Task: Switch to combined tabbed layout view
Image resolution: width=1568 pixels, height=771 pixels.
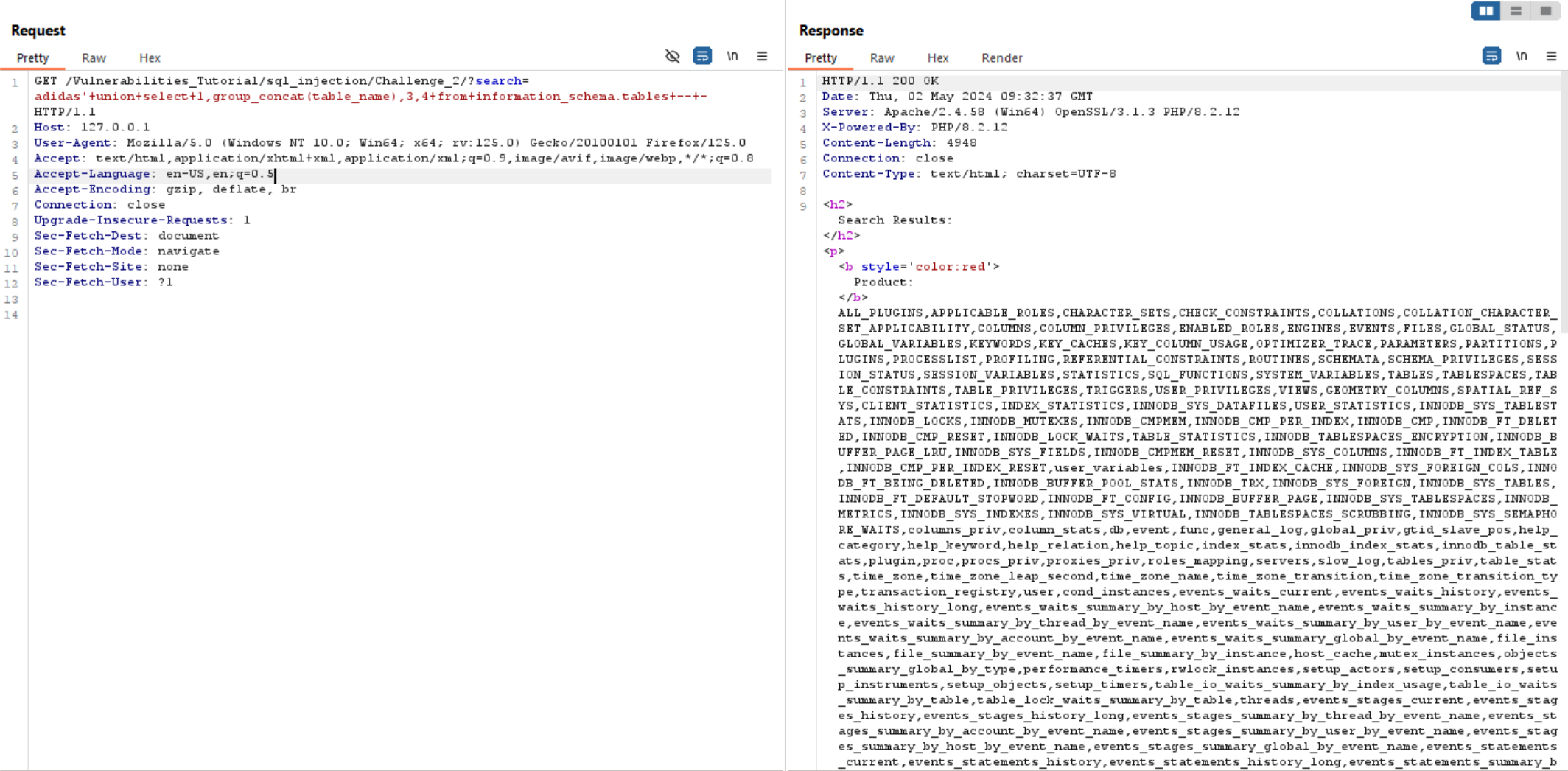Action: tap(1545, 11)
